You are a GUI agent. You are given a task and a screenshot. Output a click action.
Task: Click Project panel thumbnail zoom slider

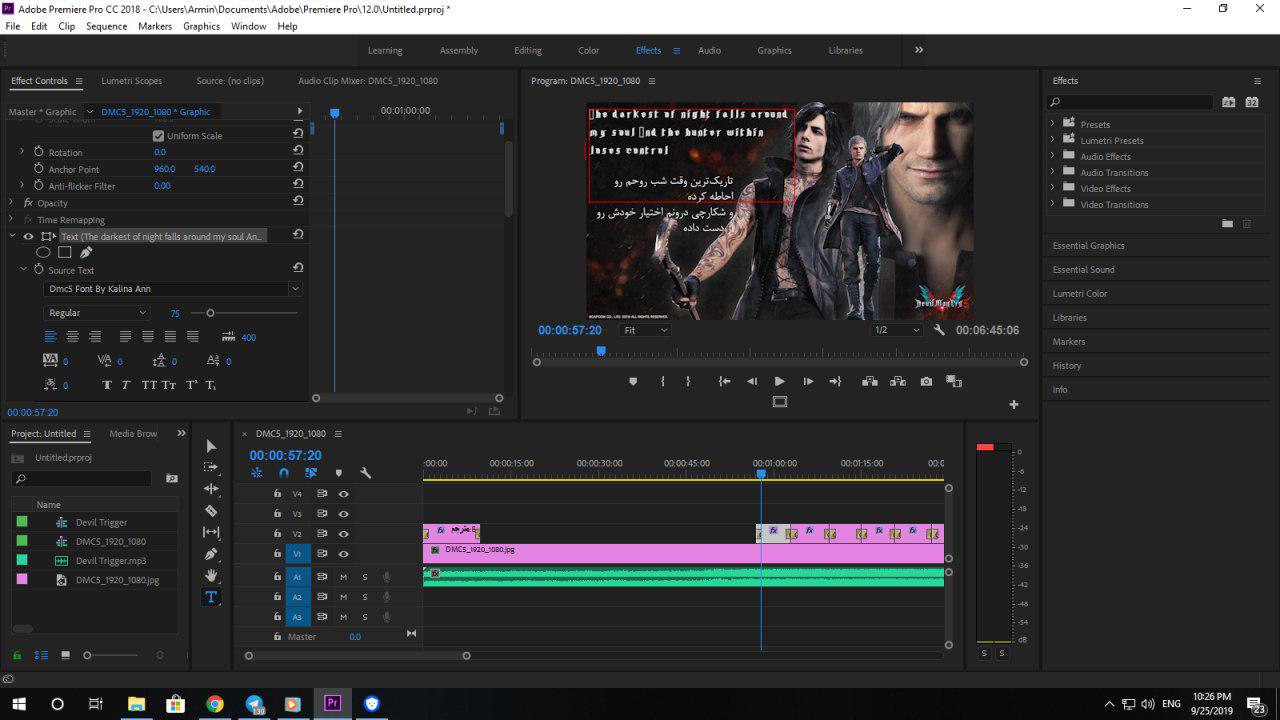tap(87, 655)
